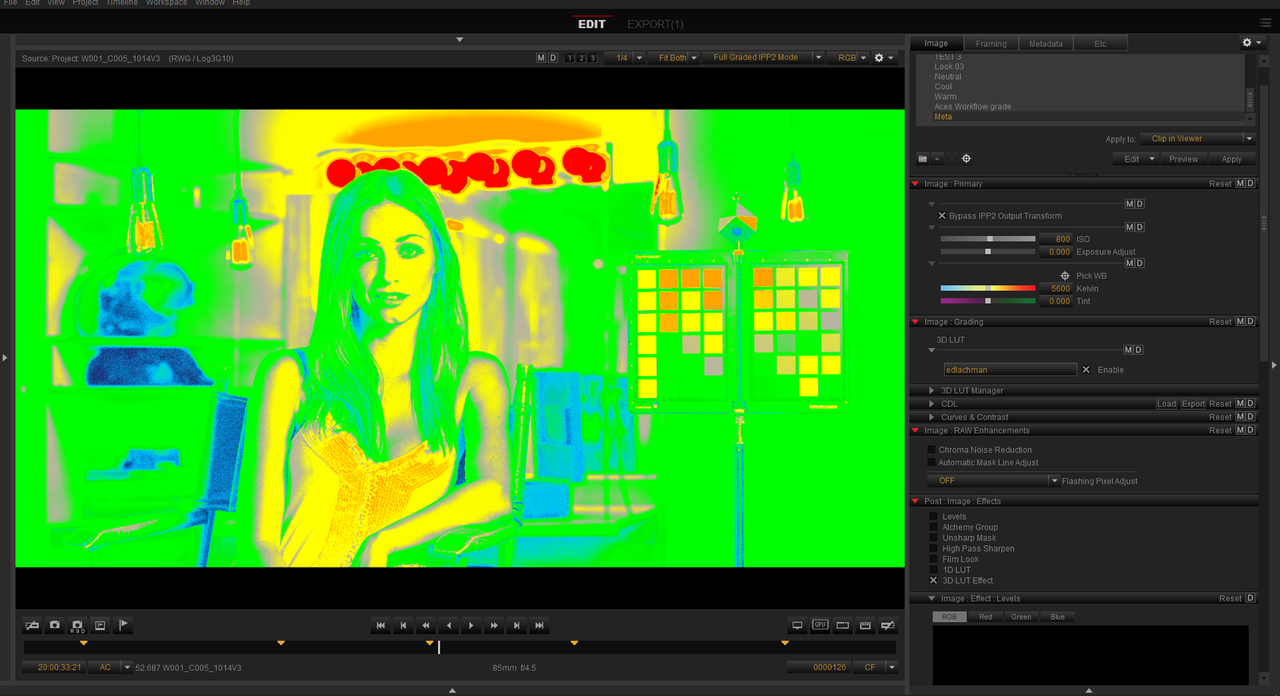1280x696 pixels.
Task: Click the Kelvin color temperature slider
Action: [x=987, y=288]
